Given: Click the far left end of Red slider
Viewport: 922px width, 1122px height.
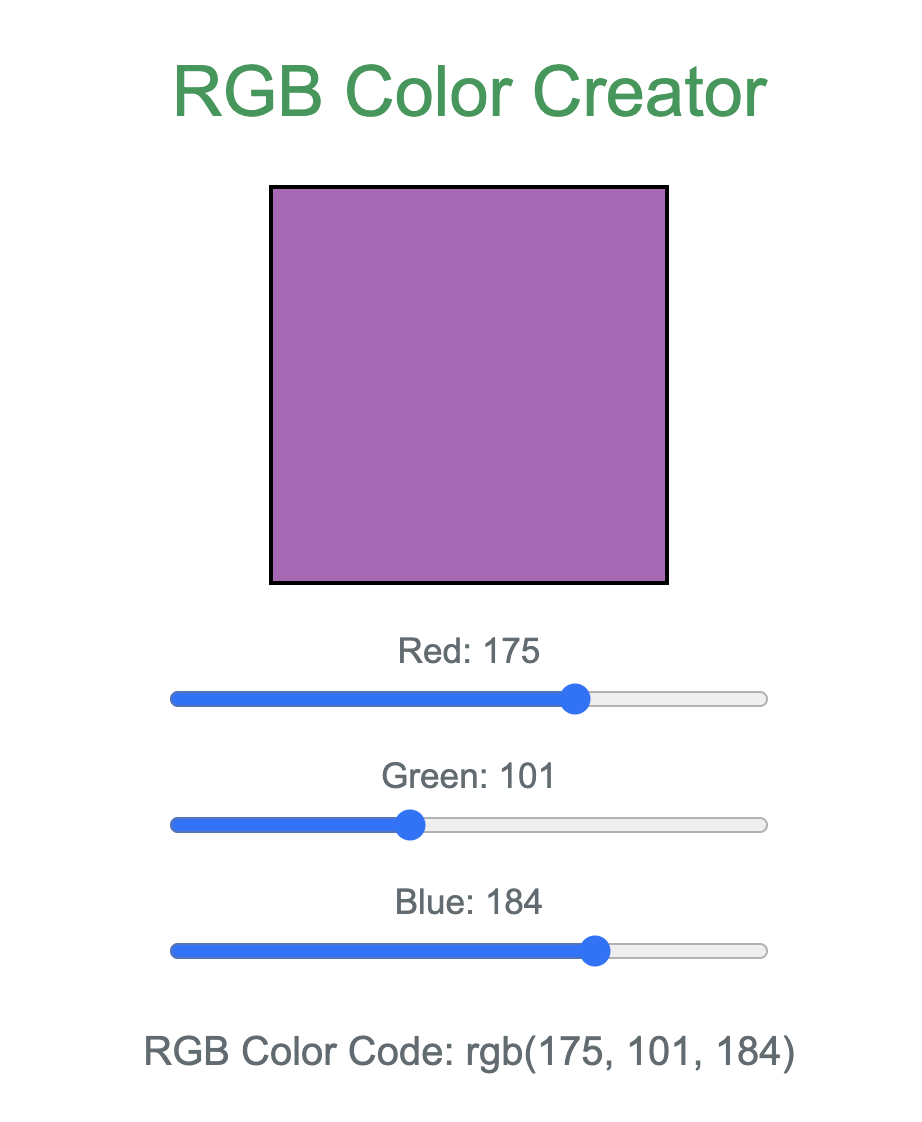Looking at the screenshot, I should [x=176, y=699].
